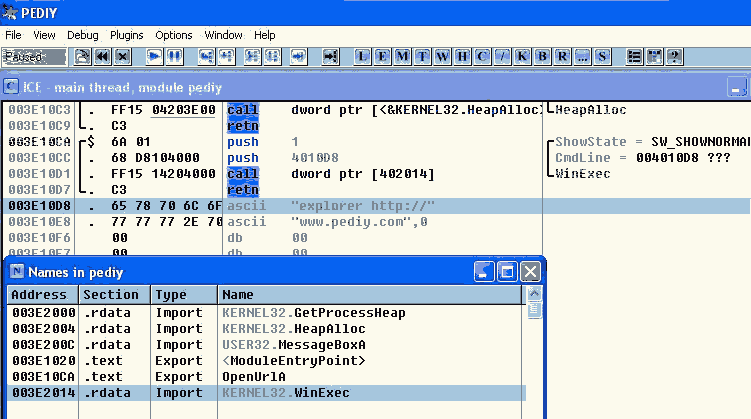Run the program with play icon

coord(155,56)
